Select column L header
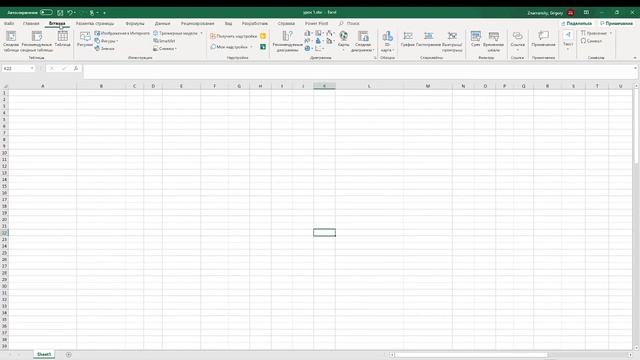The width and height of the screenshot is (640, 360). tap(369, 86)
